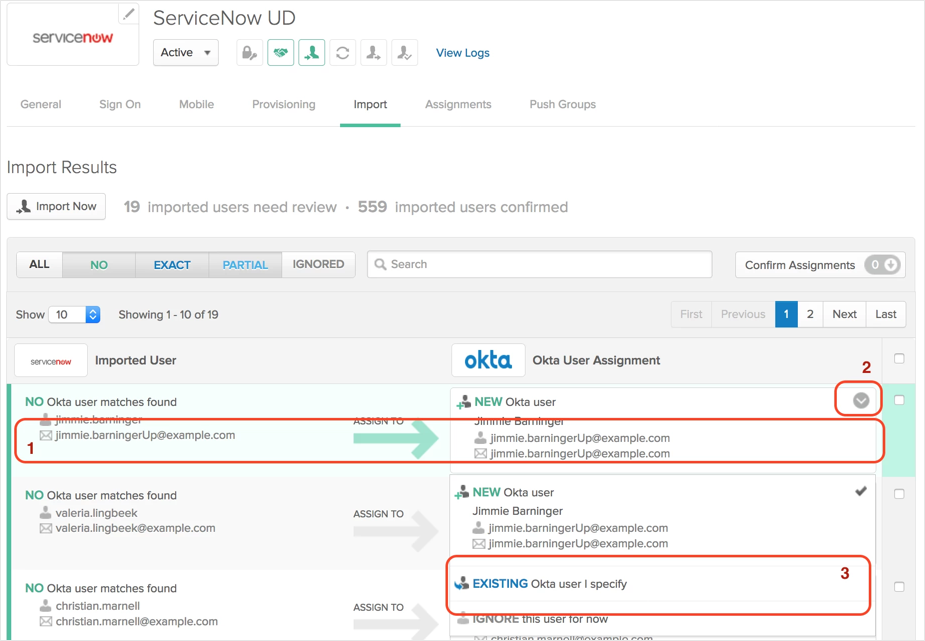Screen dimensions: 925x641
Task: Click the lock and key icon
Action: [249, 53]
